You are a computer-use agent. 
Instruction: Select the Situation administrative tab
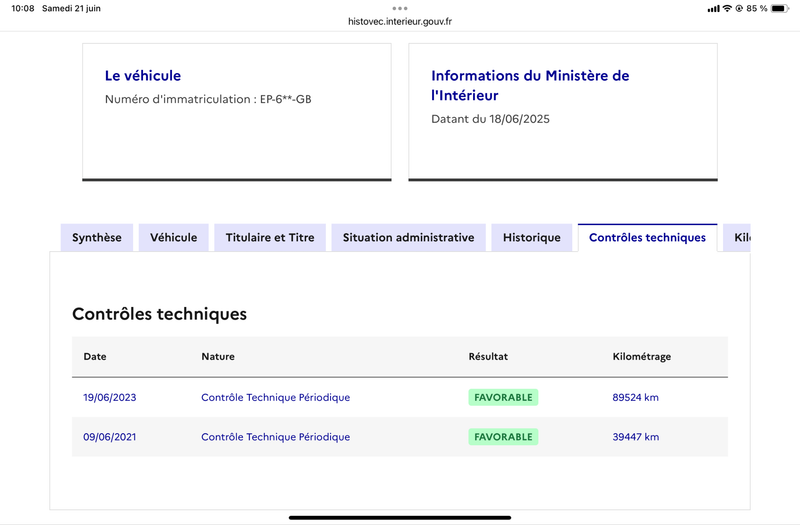point(408,237)
